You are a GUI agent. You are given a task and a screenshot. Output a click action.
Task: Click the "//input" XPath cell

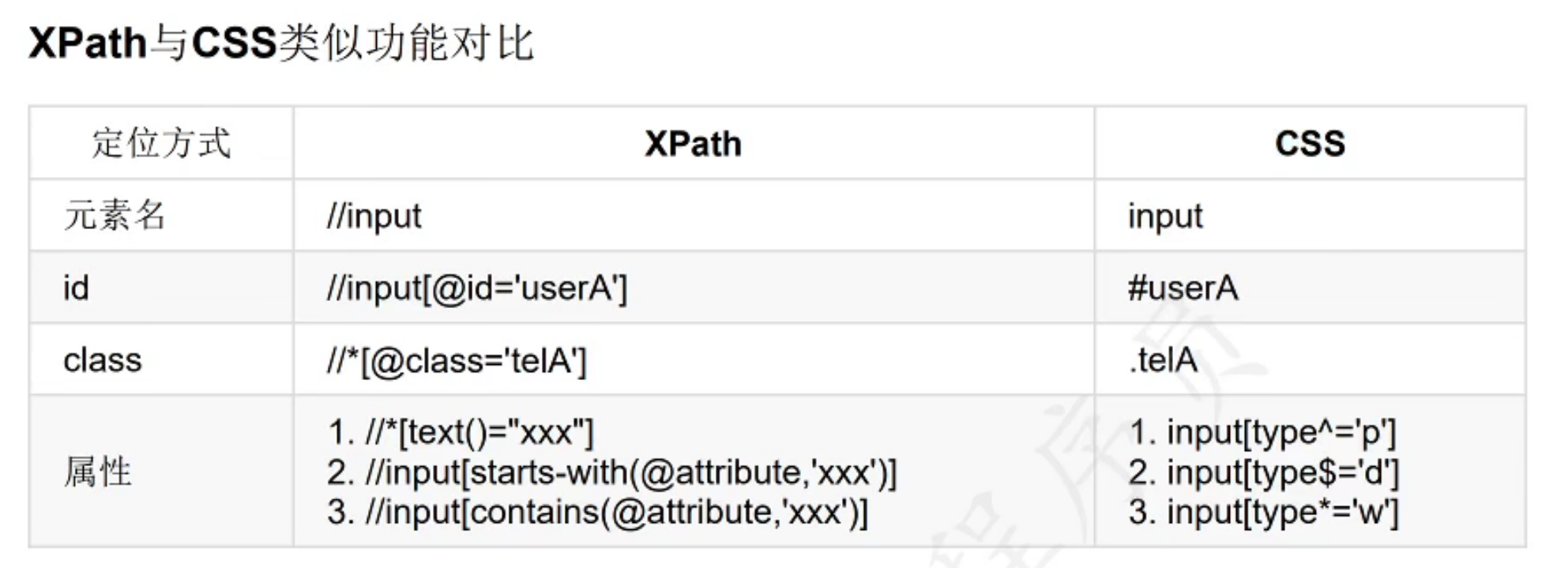(374, 216)
